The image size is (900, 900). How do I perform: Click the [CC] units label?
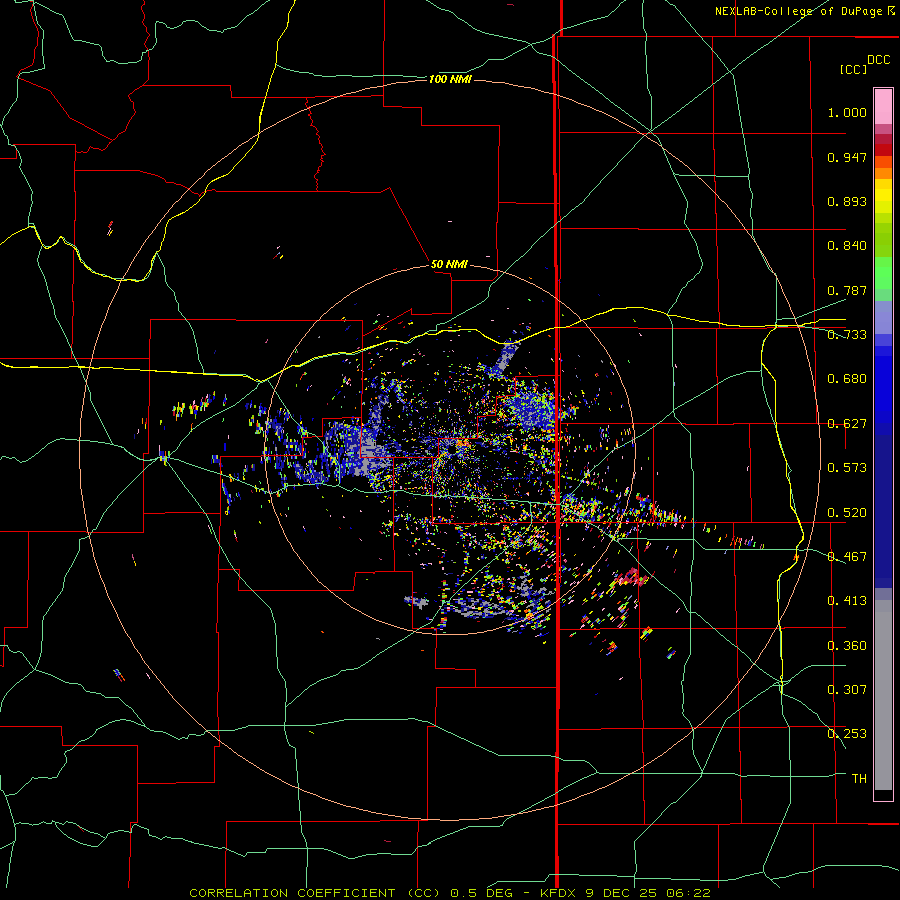(853, 69)
